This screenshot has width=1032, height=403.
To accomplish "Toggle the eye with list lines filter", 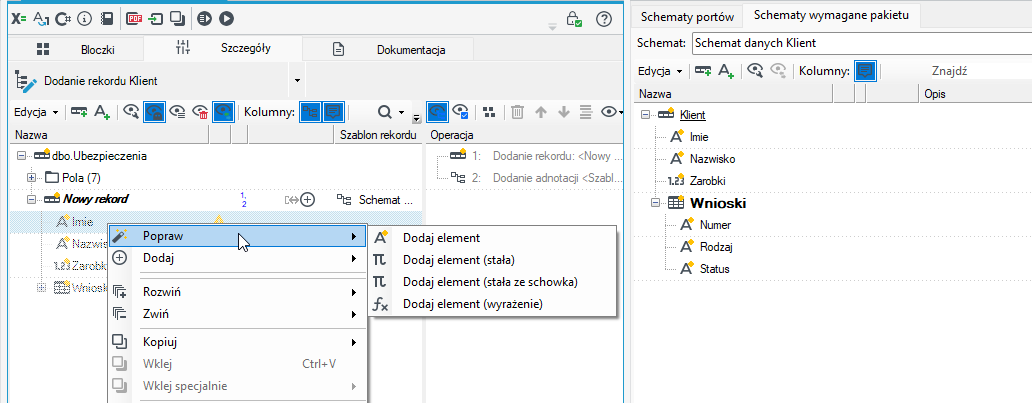I will click(x=177, y=112).
